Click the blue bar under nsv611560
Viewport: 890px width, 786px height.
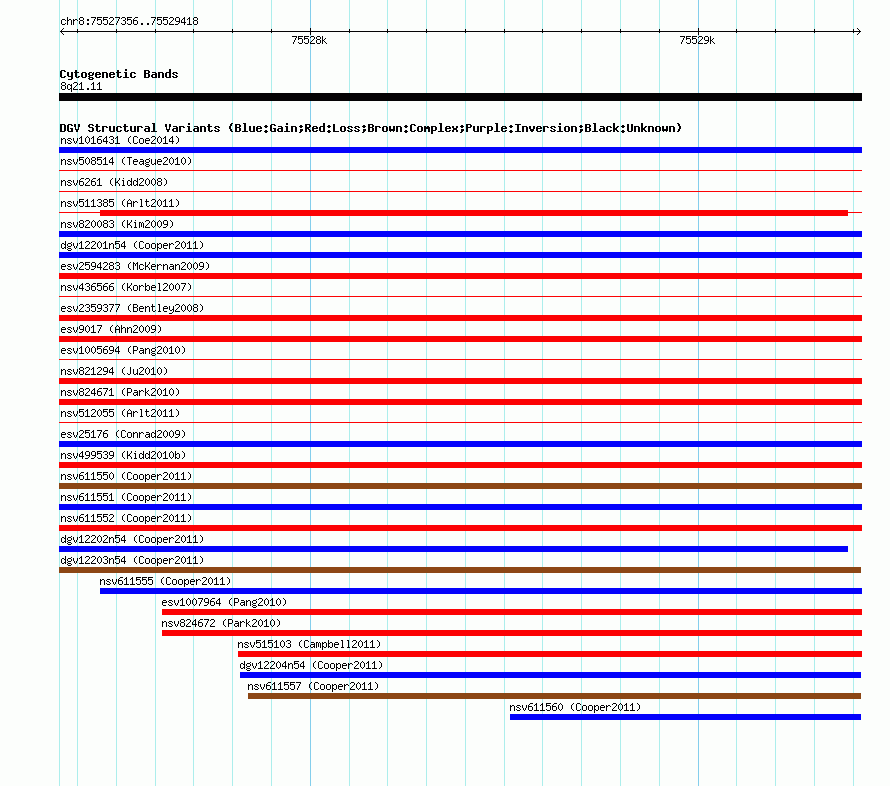(x=685, y=717)
